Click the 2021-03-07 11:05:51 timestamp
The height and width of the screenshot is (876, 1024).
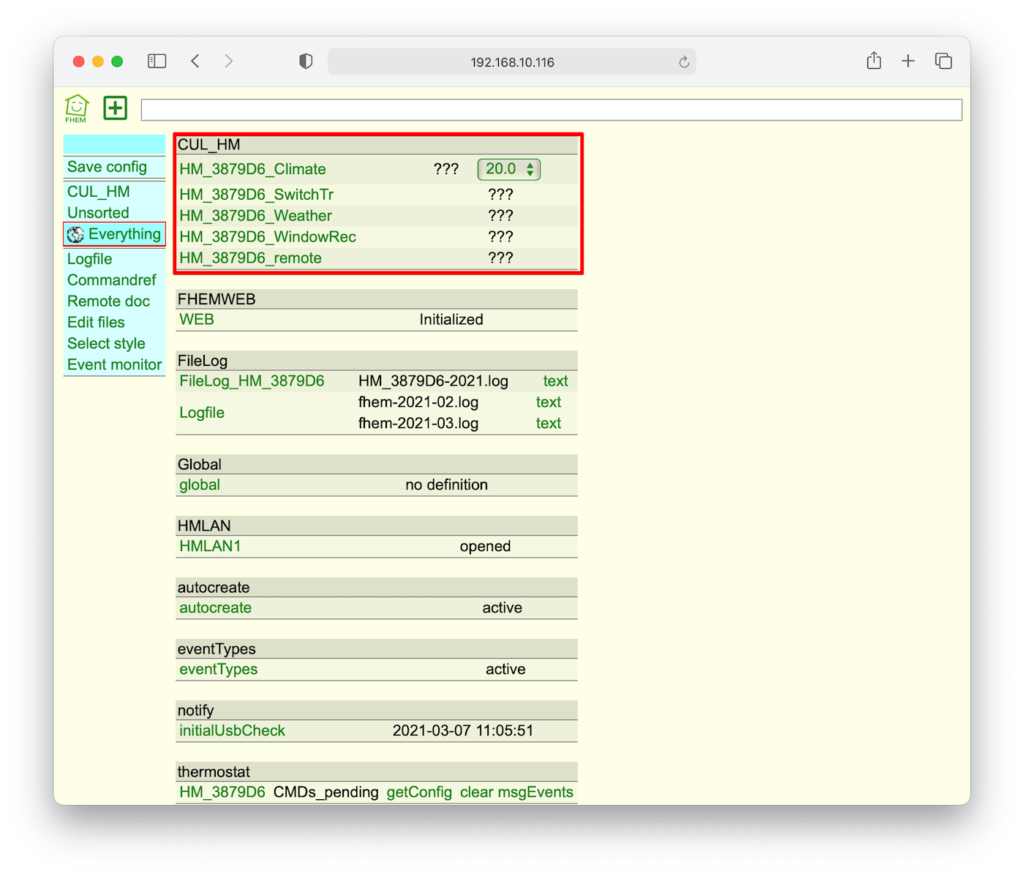tap(463, 731)
